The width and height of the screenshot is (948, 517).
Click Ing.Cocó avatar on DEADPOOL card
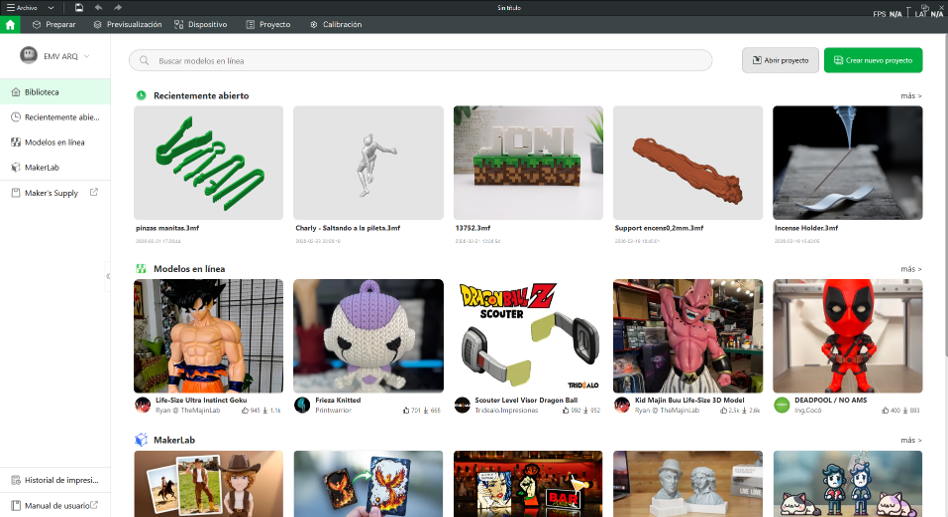point(782,405)
